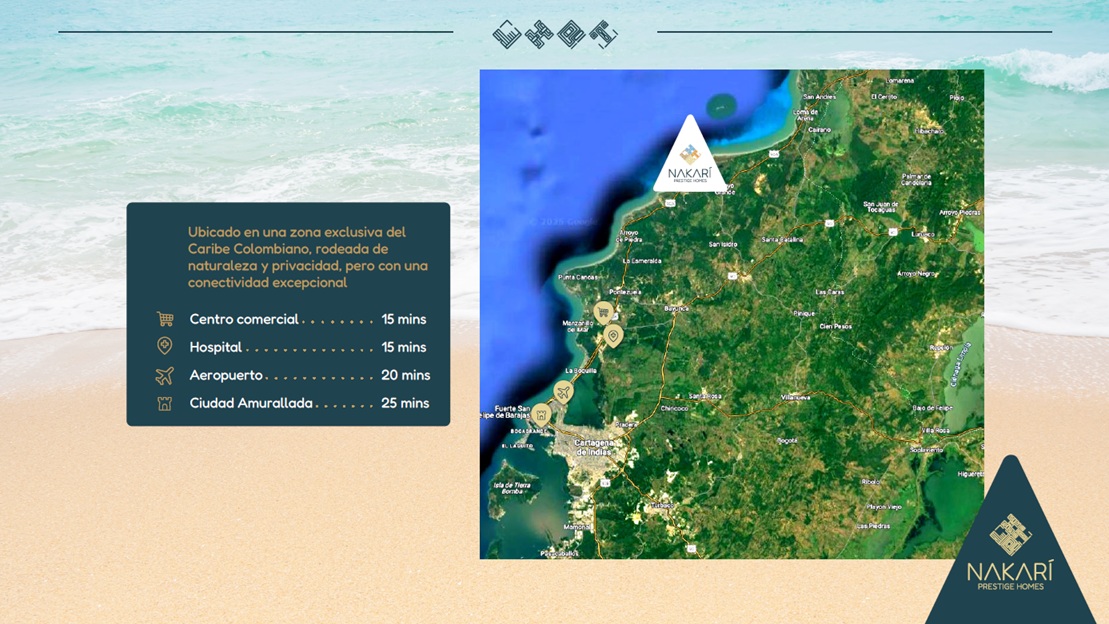Click the "Ubicado en una zona exclusiva" paragraph
Image resolution: width=1109 pixels, height=624 pixels.
click(x=308, y=257)
